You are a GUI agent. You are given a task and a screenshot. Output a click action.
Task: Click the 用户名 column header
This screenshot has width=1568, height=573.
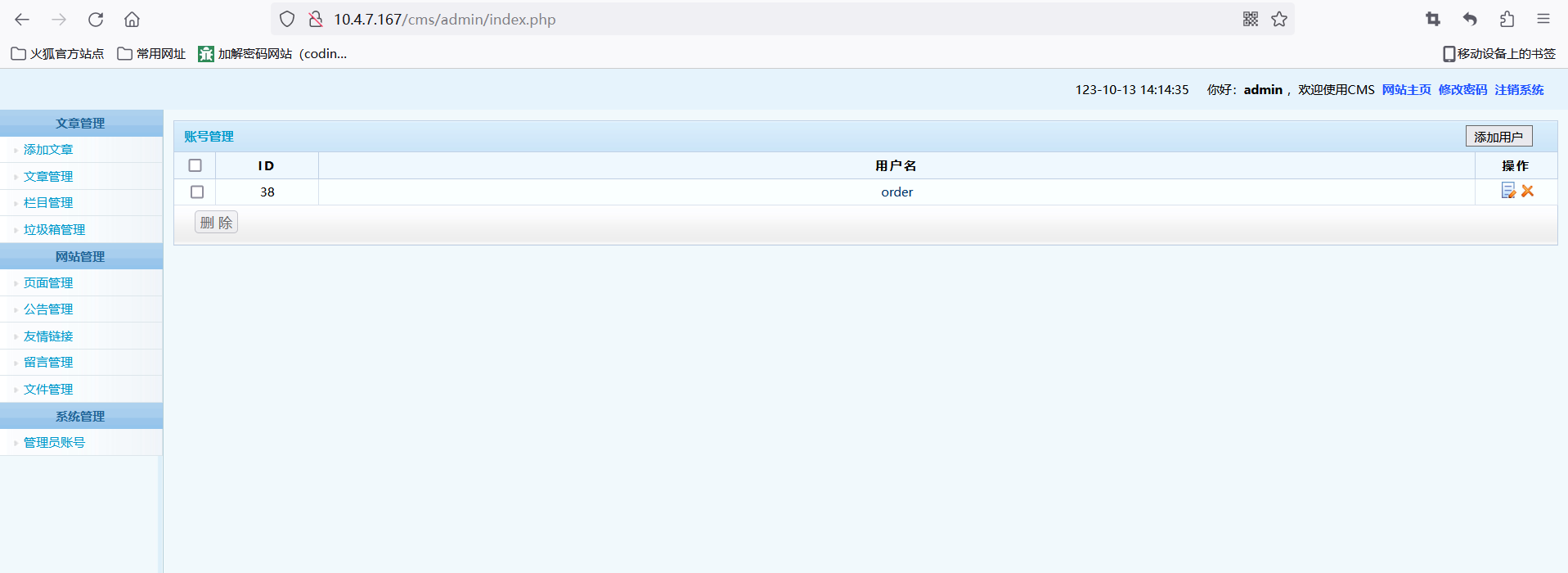[896, 165]
